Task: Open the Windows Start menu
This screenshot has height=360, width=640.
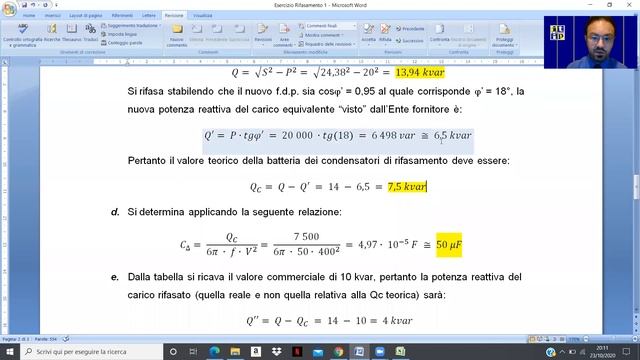Action: [x=9, y=351]
